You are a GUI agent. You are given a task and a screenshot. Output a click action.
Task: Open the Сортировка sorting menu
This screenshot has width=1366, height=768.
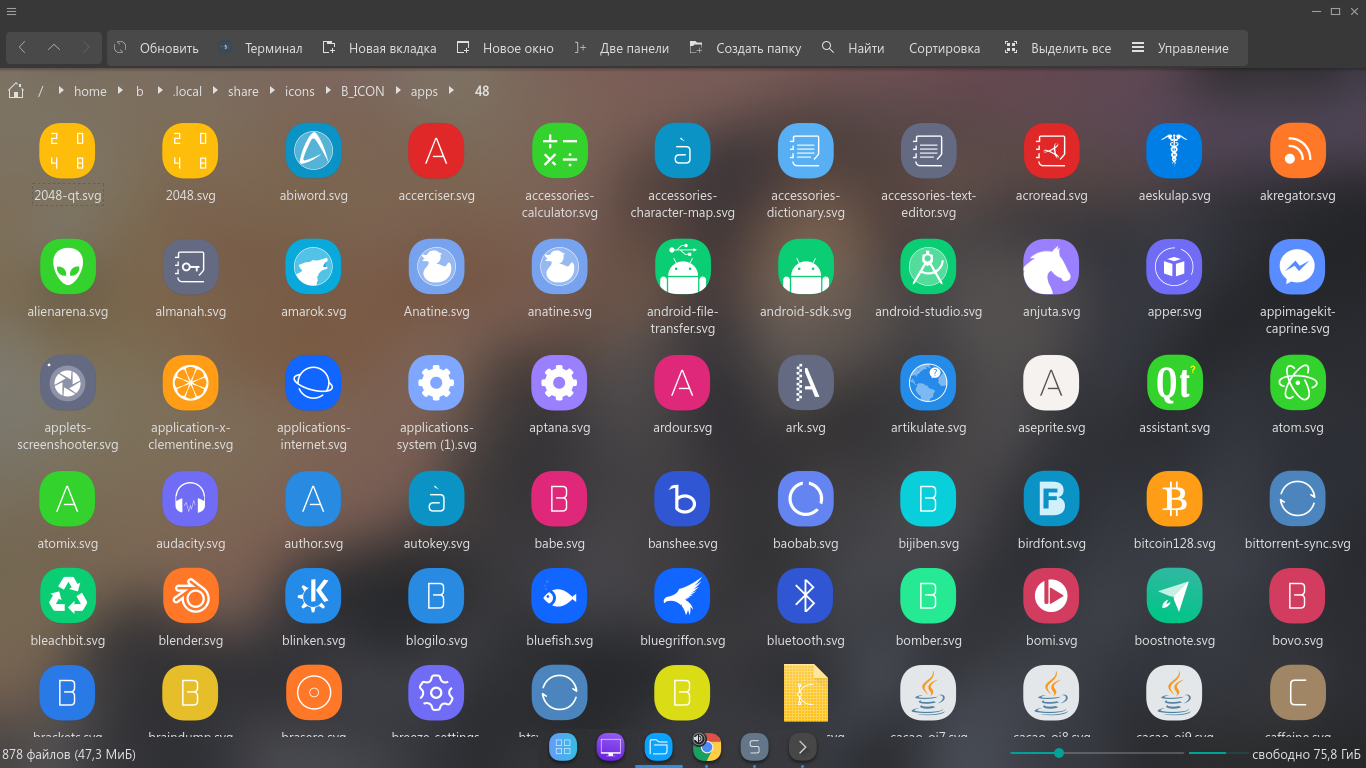[944, 48]
